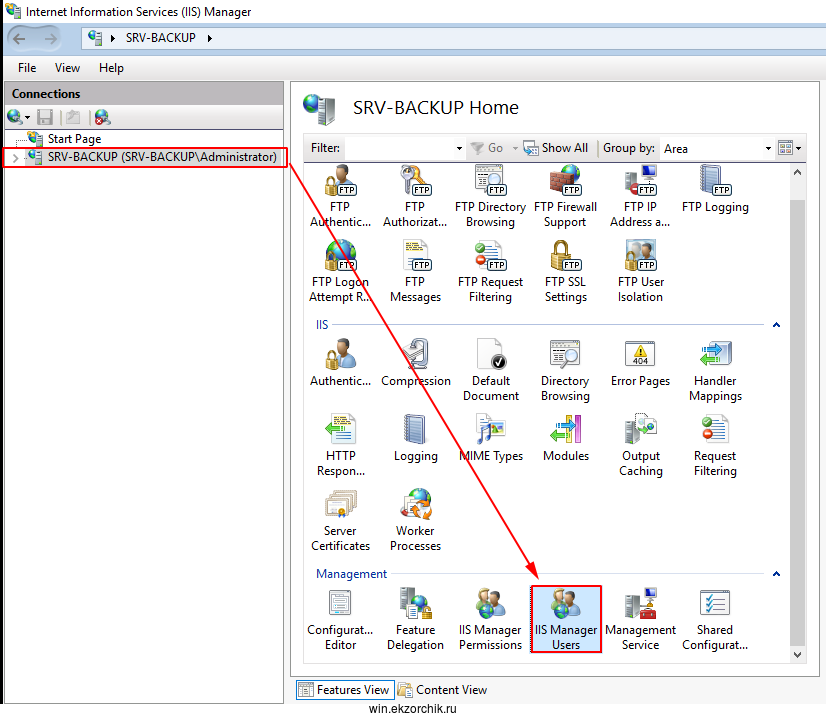
Task: Switch to Content View tab
Action: click(x=442, y=690)
